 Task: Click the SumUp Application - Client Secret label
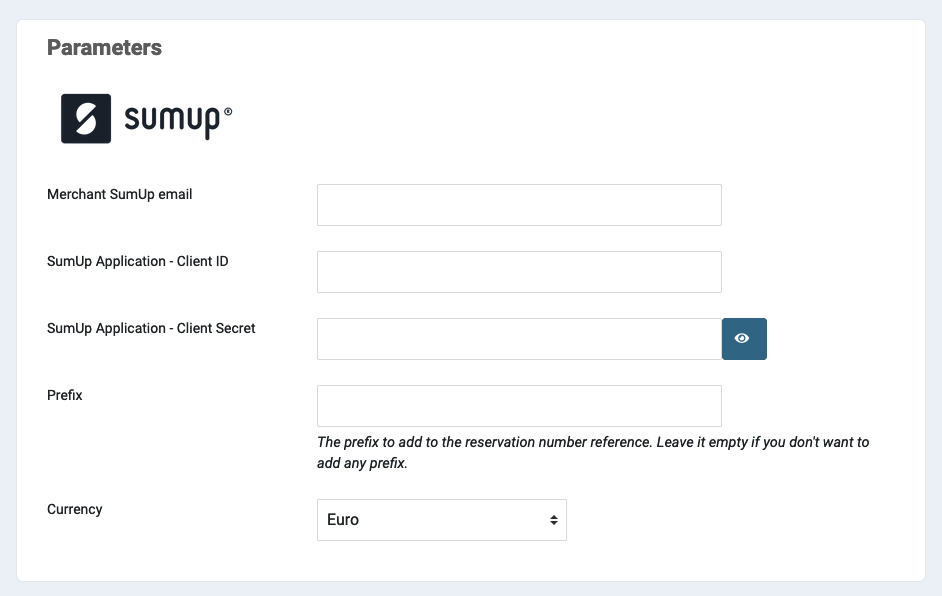[x=151, y=328]
